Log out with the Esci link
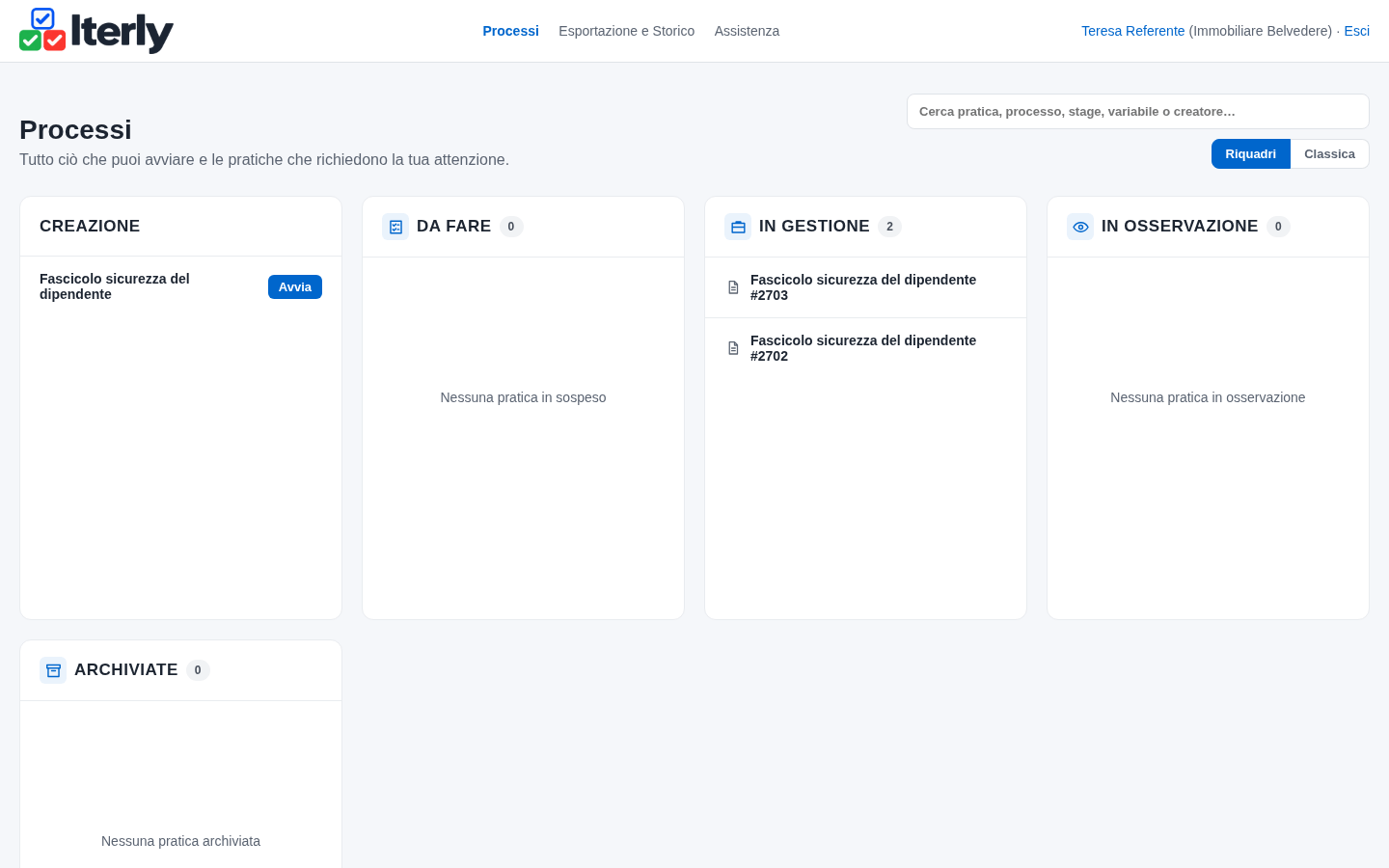Viewport: 1389px width, 868px height. click(x=1356, y=31)
